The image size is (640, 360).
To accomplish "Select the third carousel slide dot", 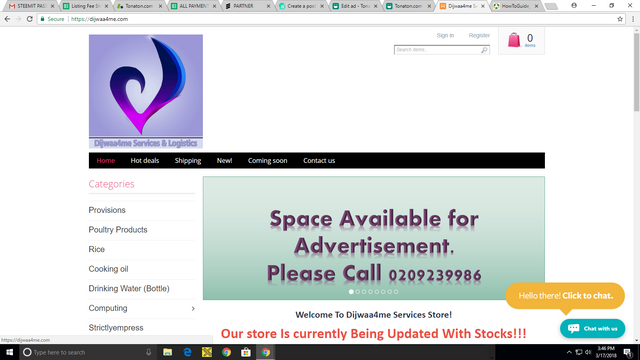I will (364, 291).
